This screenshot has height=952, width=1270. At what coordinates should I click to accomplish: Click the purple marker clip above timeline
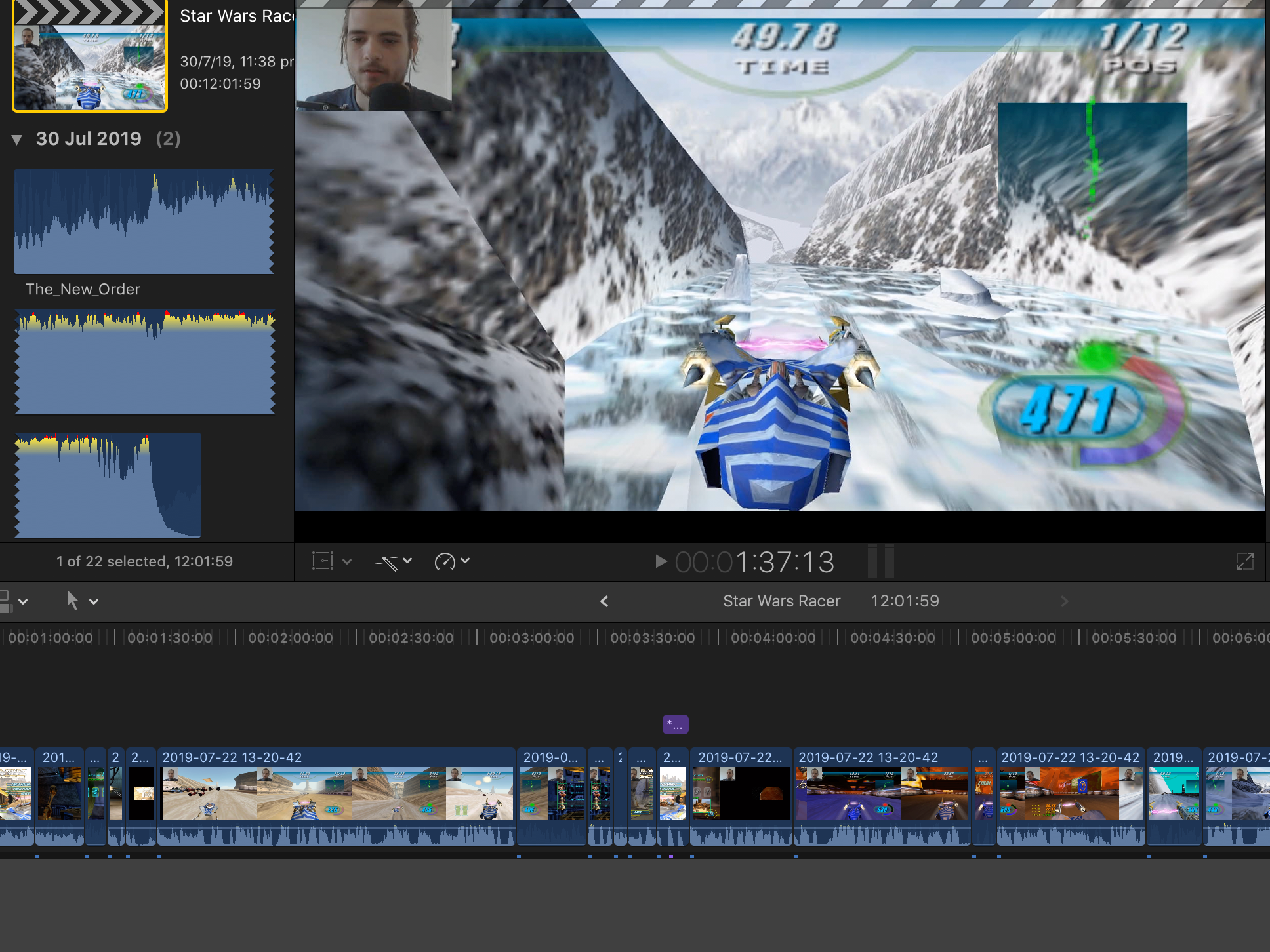[x=675, y=724]
